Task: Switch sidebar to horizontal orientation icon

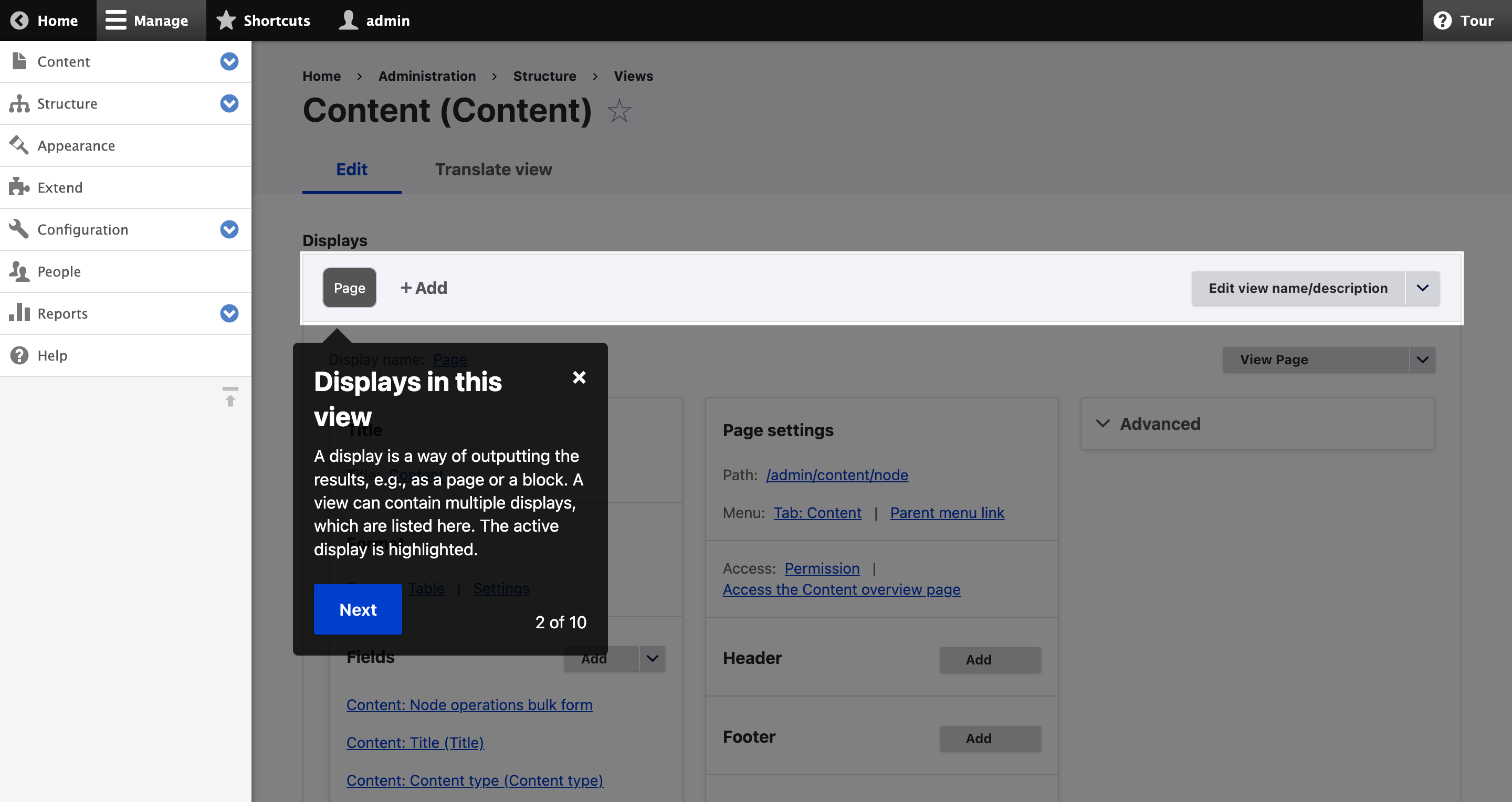Action: (230, 397)
